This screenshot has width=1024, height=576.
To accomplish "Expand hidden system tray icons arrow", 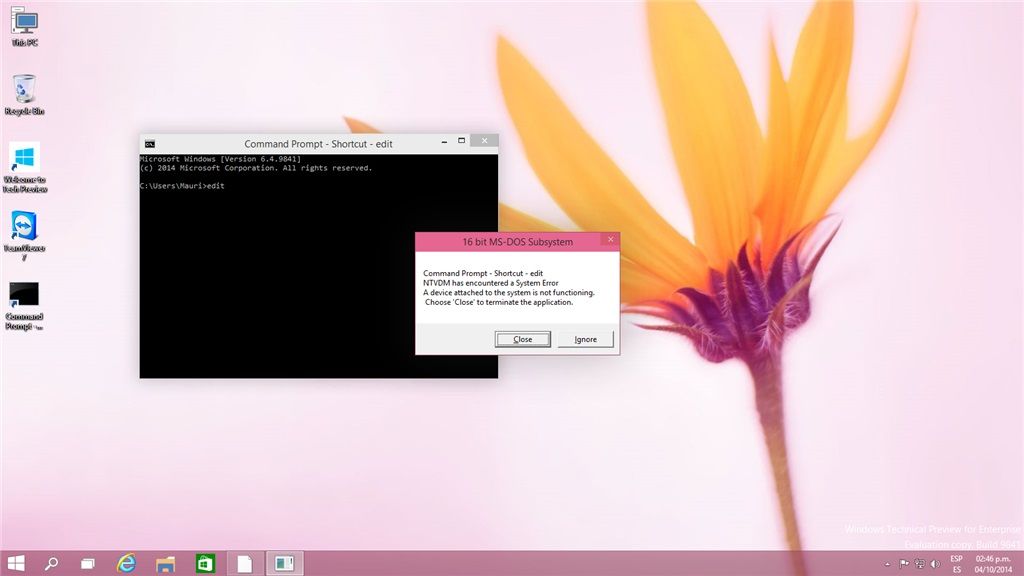I will (x=887, y=564).
